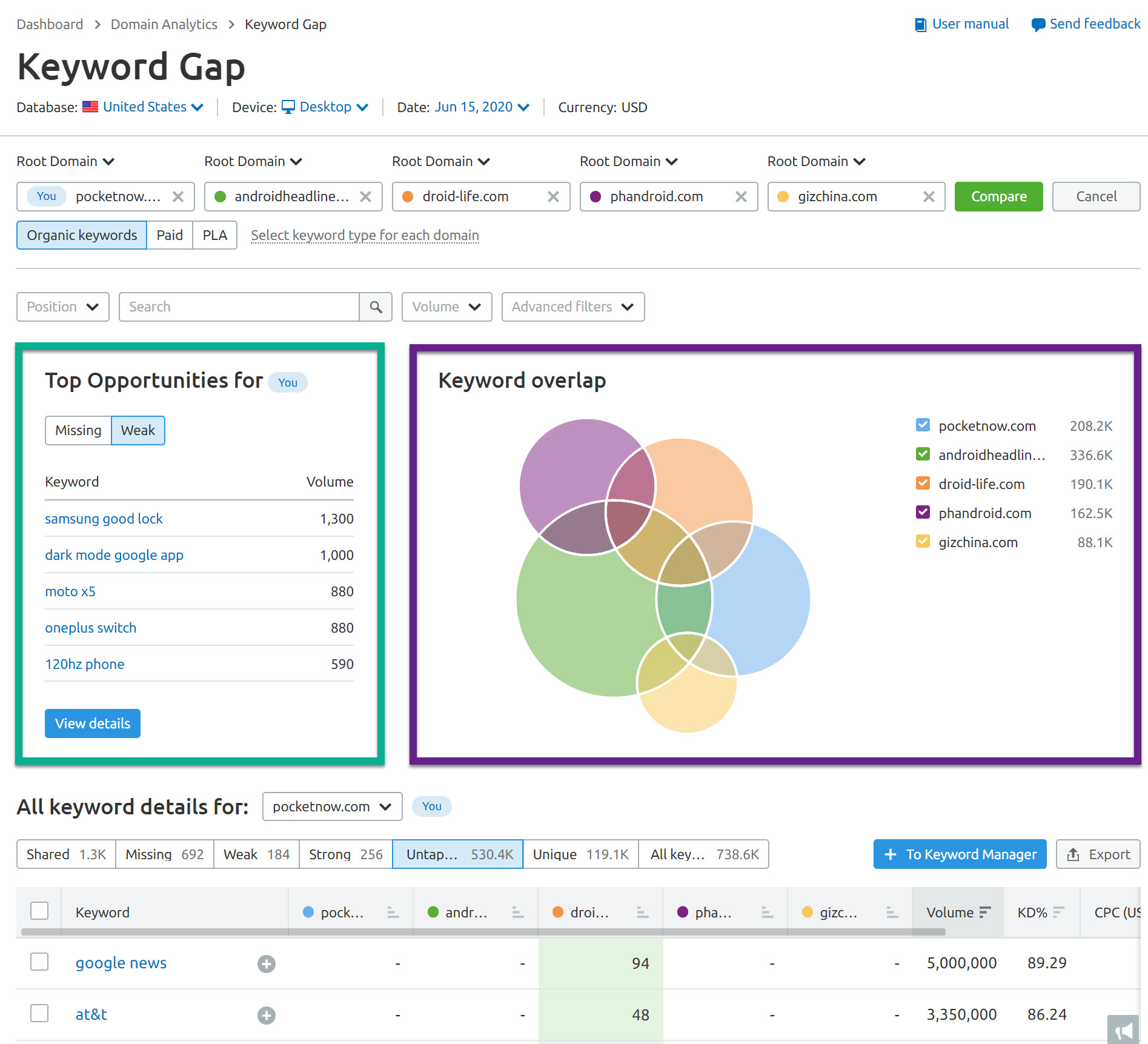Open the Position filter dropdown
Screen dimensions: 1148x1044
63,307
